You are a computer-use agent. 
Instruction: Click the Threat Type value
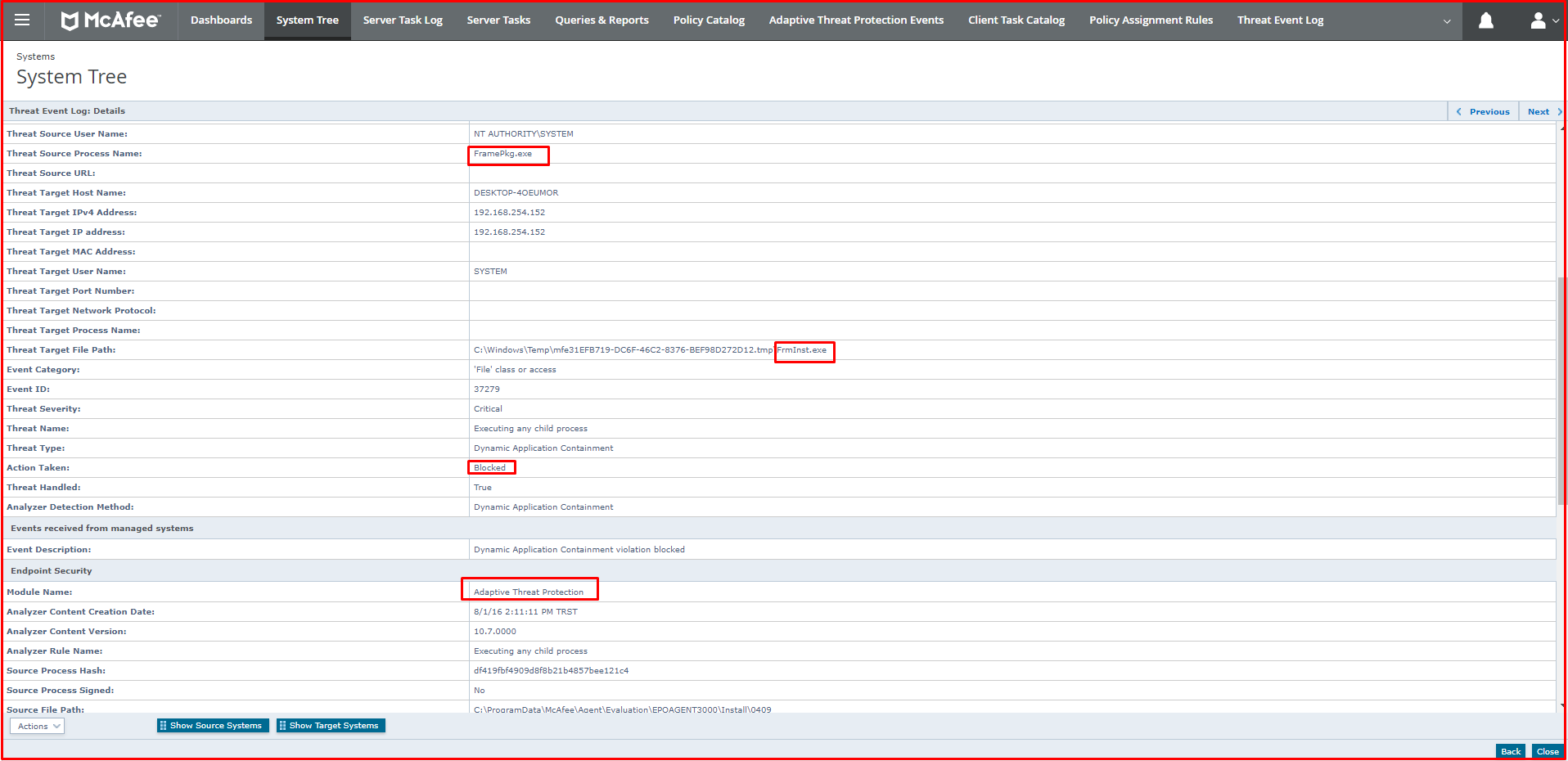(543, 448)
